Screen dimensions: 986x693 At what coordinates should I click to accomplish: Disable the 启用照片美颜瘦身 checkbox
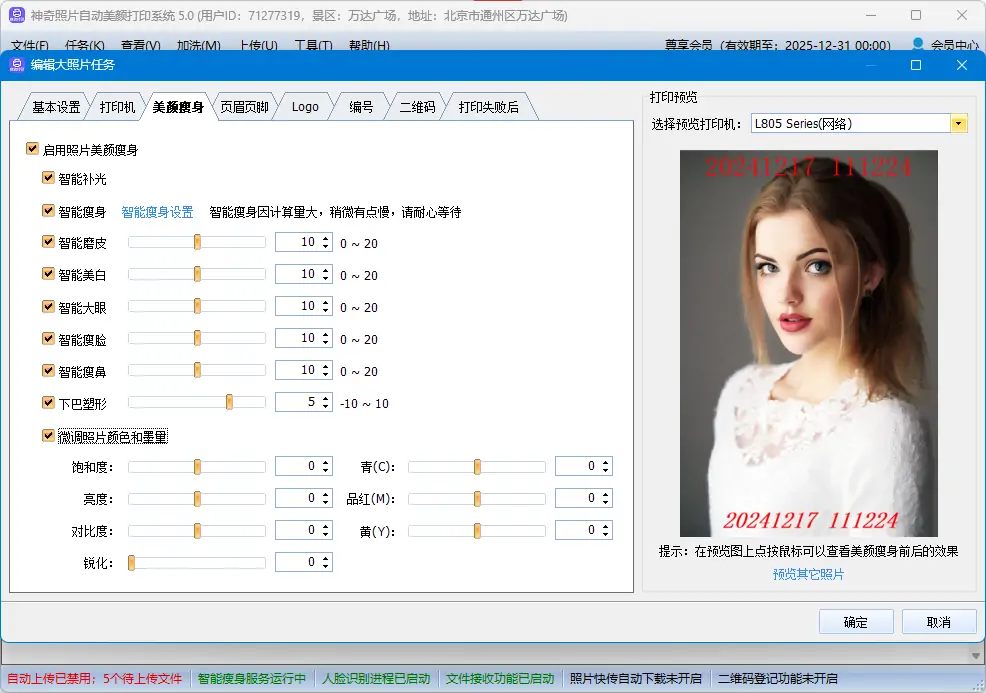tap(33, 150)
